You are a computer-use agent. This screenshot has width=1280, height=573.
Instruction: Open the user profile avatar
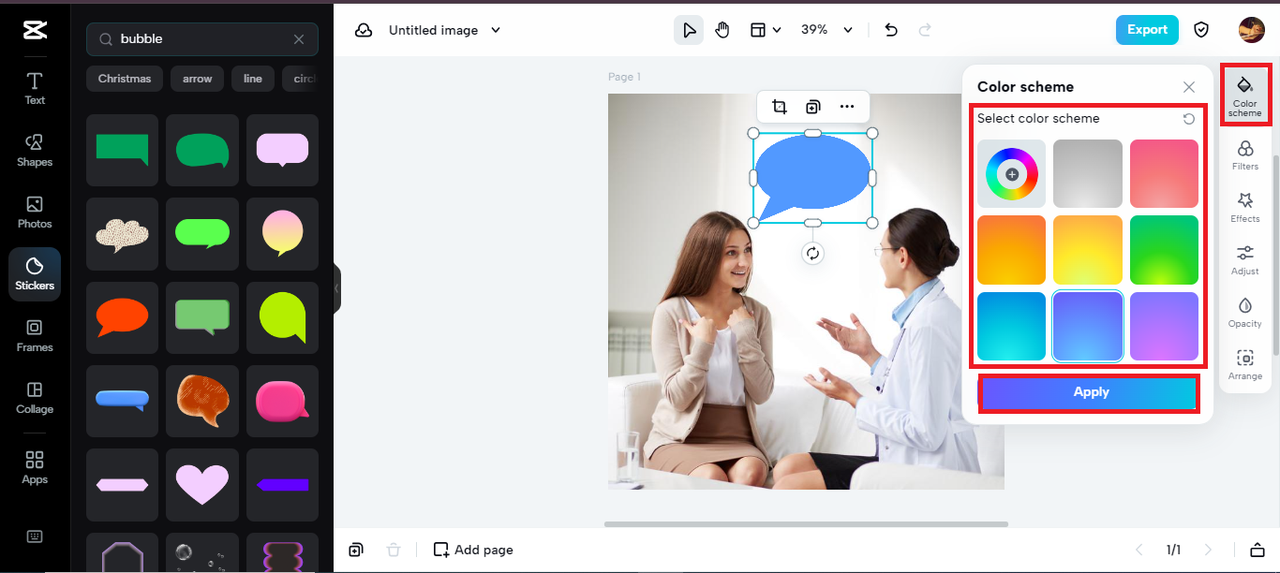1251,30
